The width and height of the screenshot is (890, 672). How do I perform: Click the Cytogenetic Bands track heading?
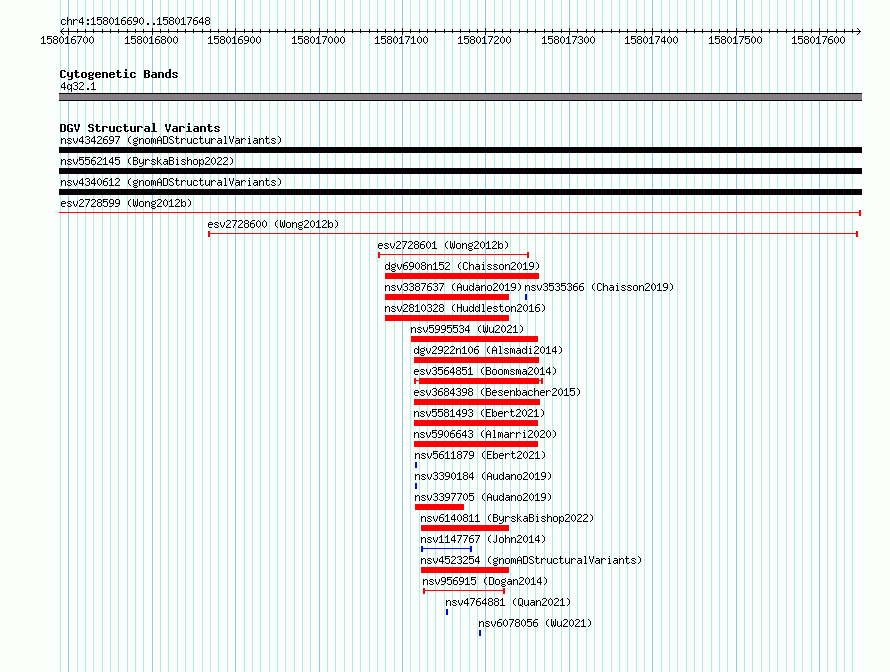pyautogui.click(x=119, y=74)
